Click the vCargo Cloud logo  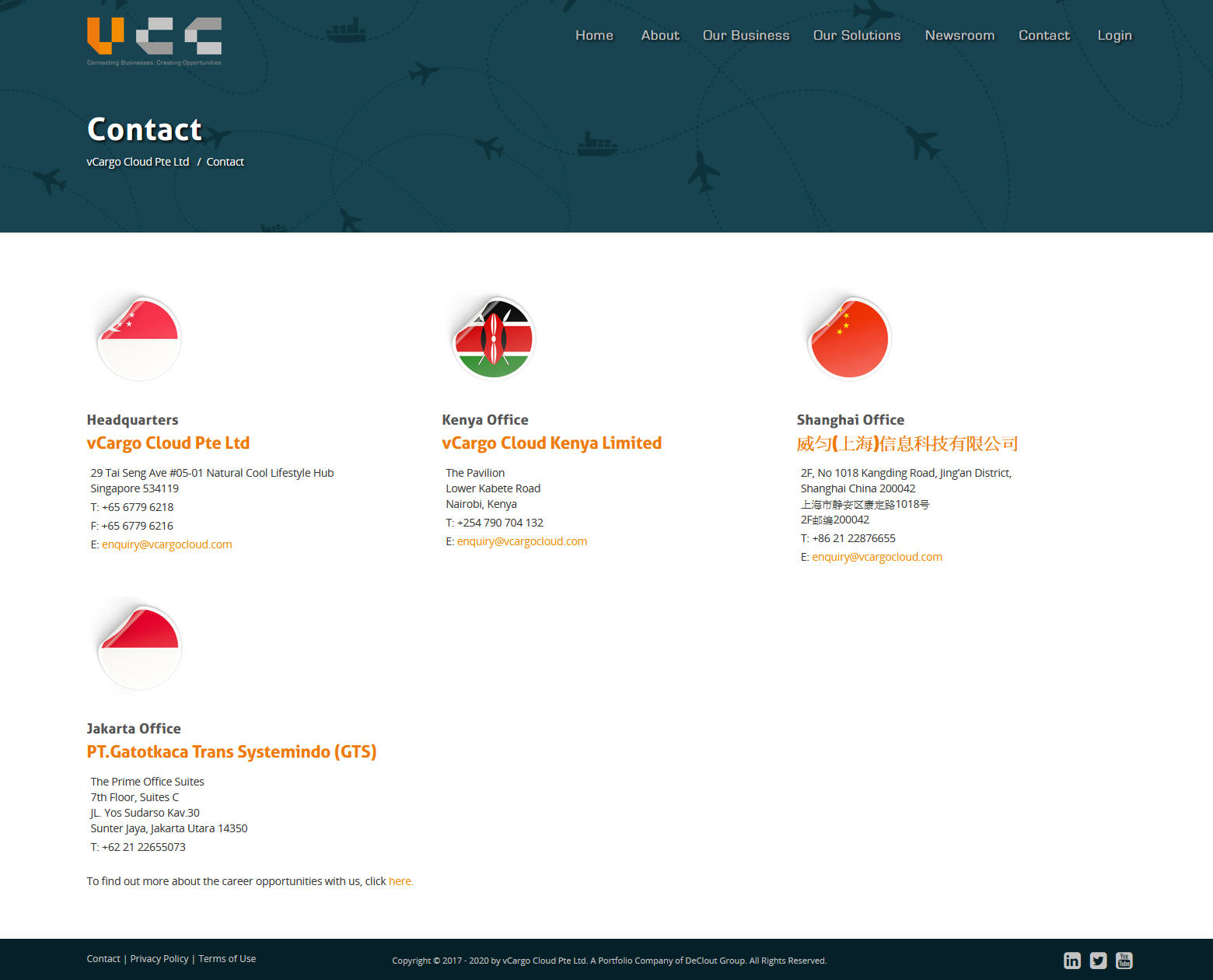pos(154,40)
